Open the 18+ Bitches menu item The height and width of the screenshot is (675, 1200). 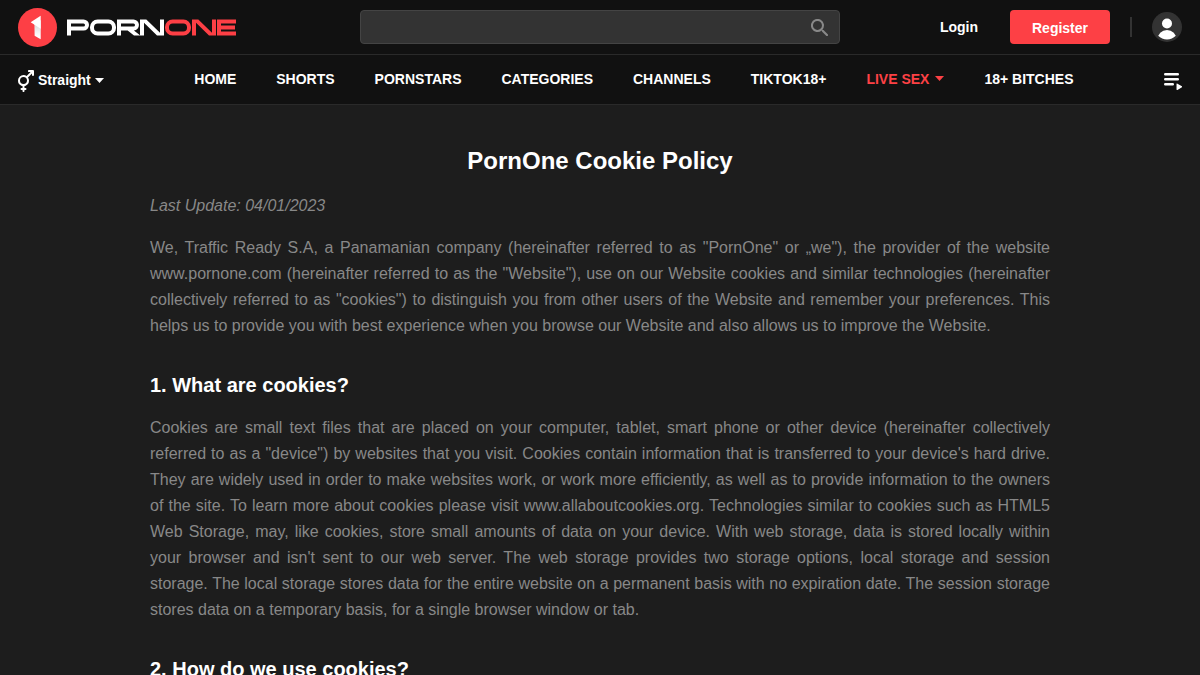[x=1029, y=79]
